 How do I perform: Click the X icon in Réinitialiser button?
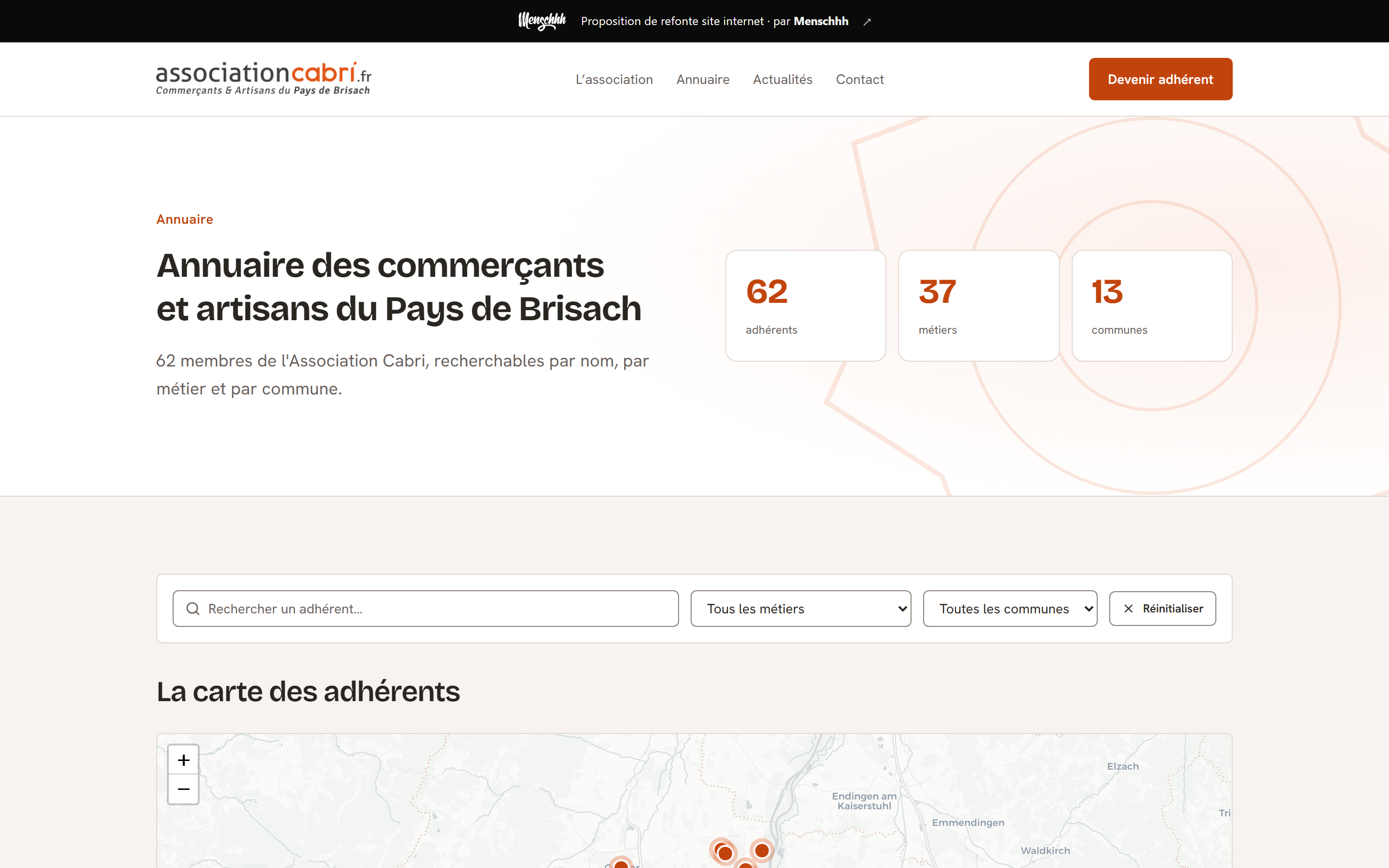point(1129,609)
